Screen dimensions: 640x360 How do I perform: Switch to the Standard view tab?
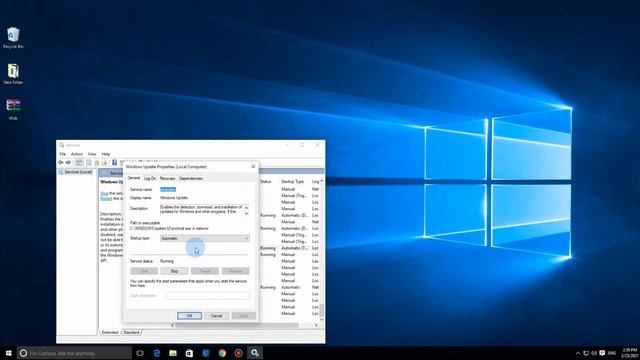point(131,332)
